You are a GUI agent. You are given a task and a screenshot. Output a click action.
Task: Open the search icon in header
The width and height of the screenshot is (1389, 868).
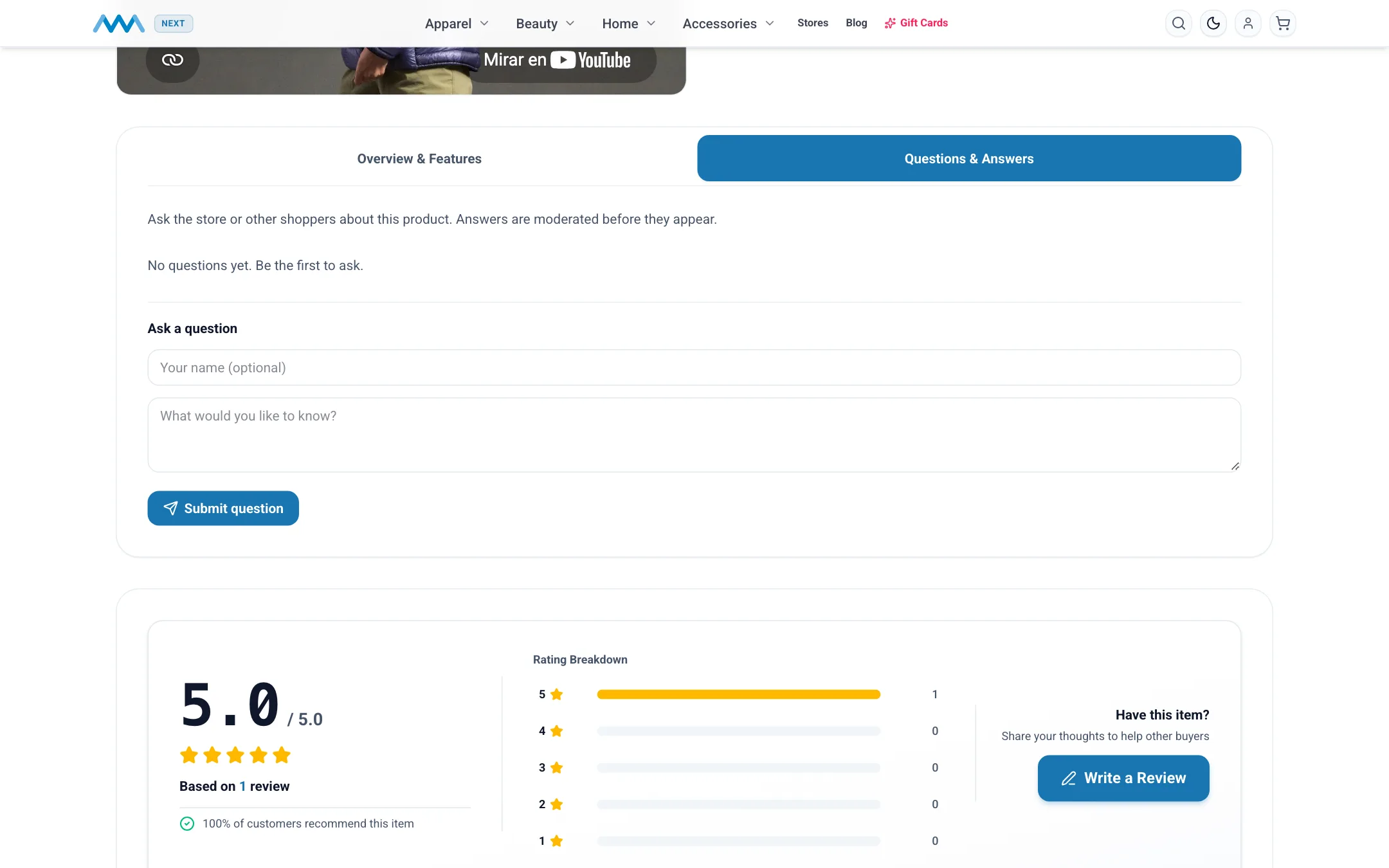[x=1178, y=23]
